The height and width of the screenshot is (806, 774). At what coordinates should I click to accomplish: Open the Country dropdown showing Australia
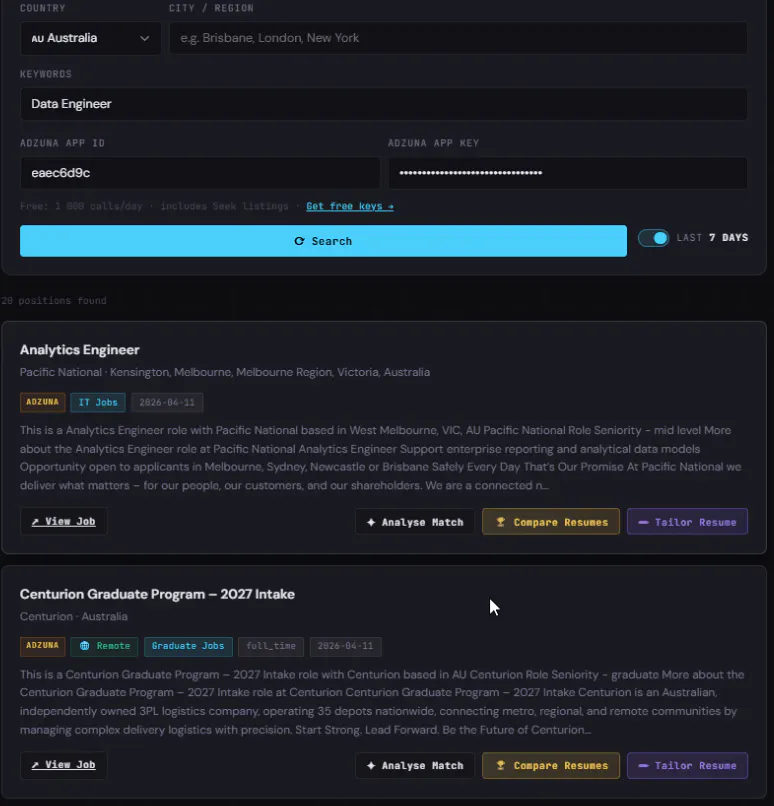[90, 38]
